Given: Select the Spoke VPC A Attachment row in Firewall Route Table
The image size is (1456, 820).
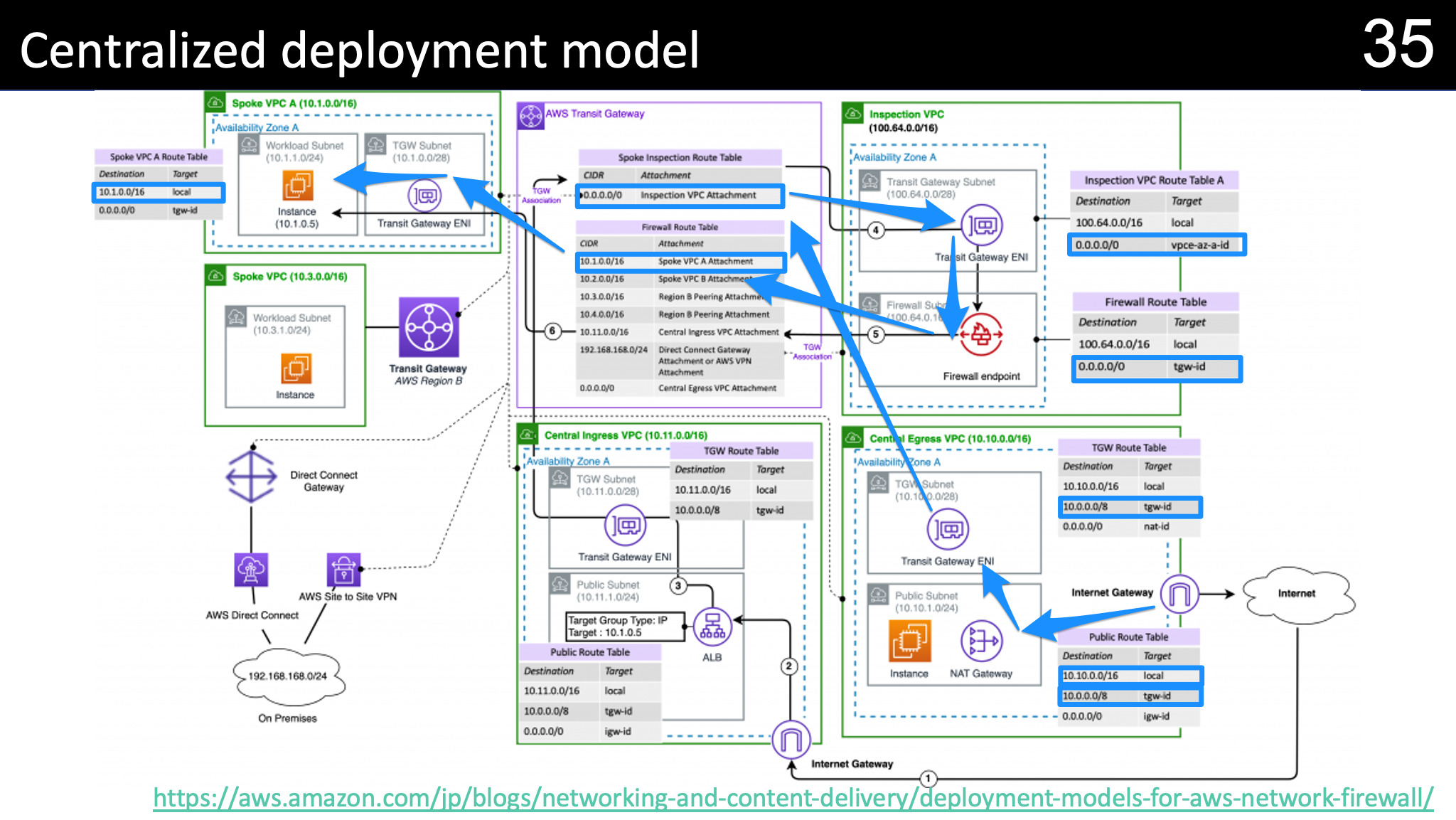Looking at the screenshot, I should tap(679, 262).
